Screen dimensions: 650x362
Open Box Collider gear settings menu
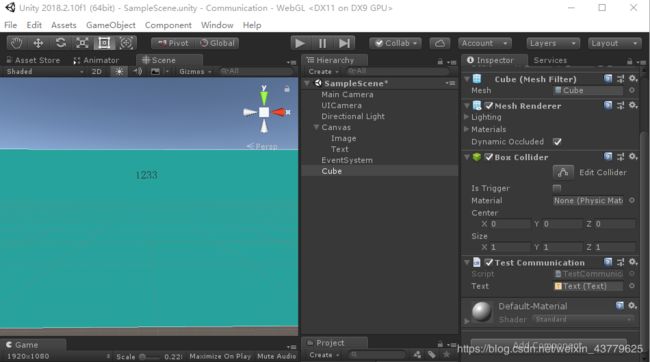(633, 157)
